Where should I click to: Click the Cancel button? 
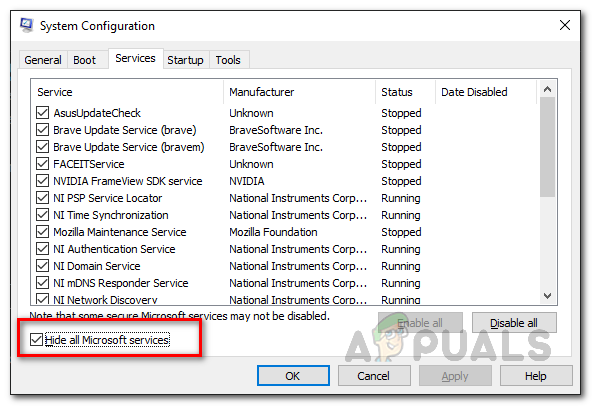pyautogui.click(x=374, y=376)
